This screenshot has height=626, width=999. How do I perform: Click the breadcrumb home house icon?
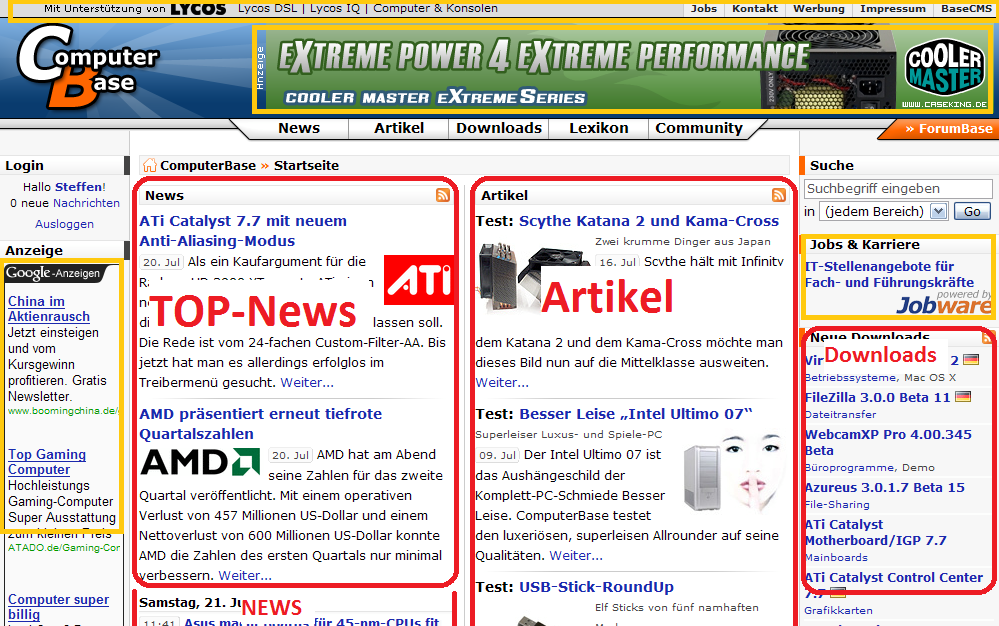click(150, 166)
